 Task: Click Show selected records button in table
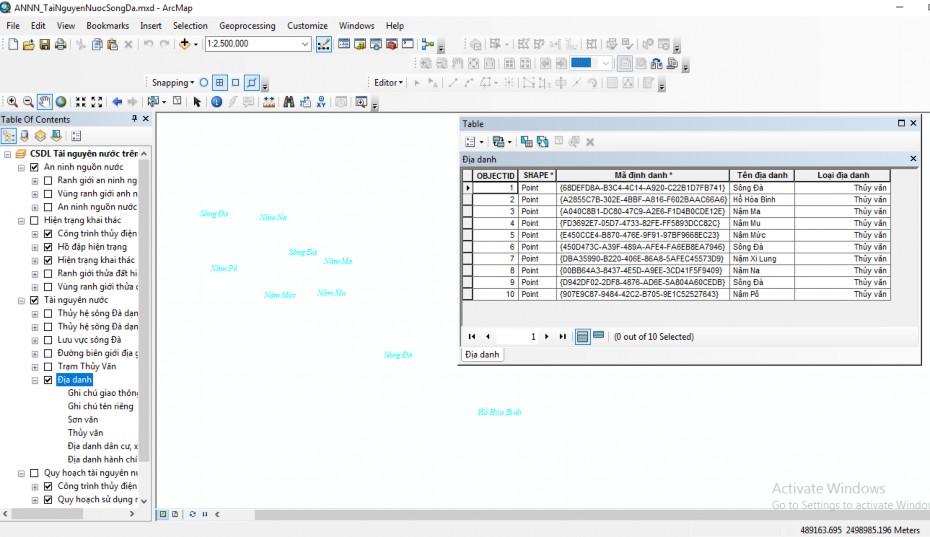point(598,336)
